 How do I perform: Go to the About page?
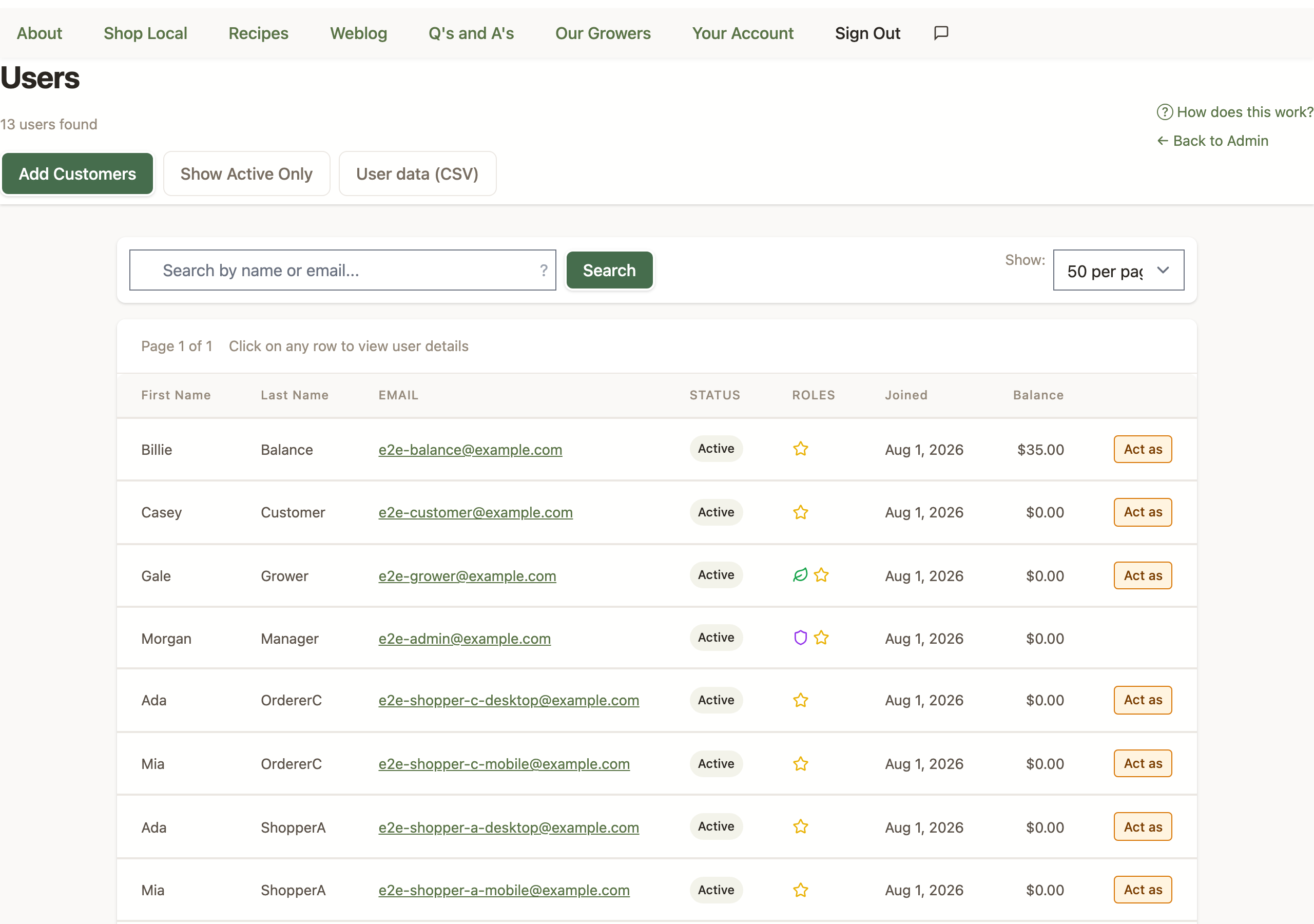tap(39, 33)
